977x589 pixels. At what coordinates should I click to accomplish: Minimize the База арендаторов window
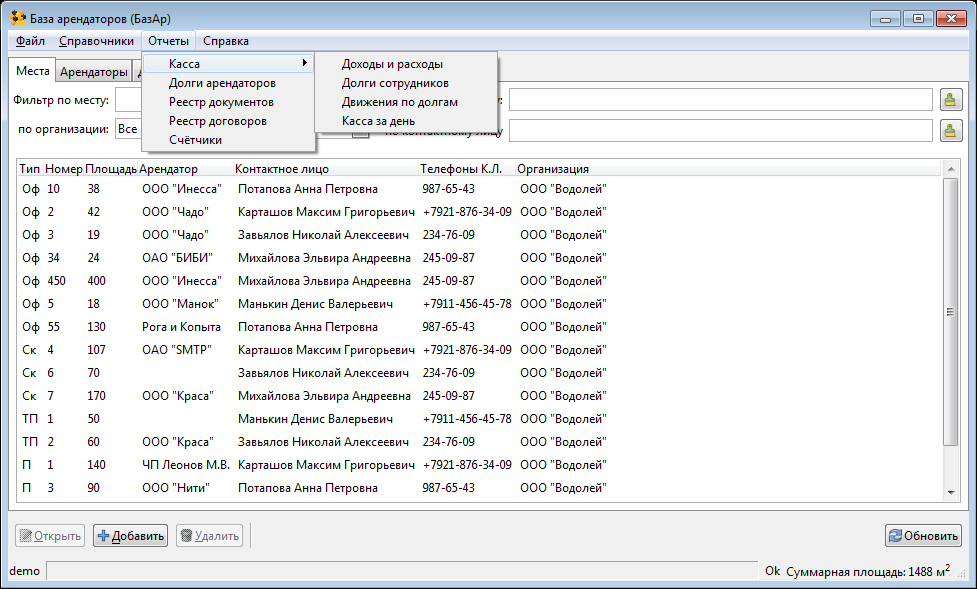click(x=885, y=19)
